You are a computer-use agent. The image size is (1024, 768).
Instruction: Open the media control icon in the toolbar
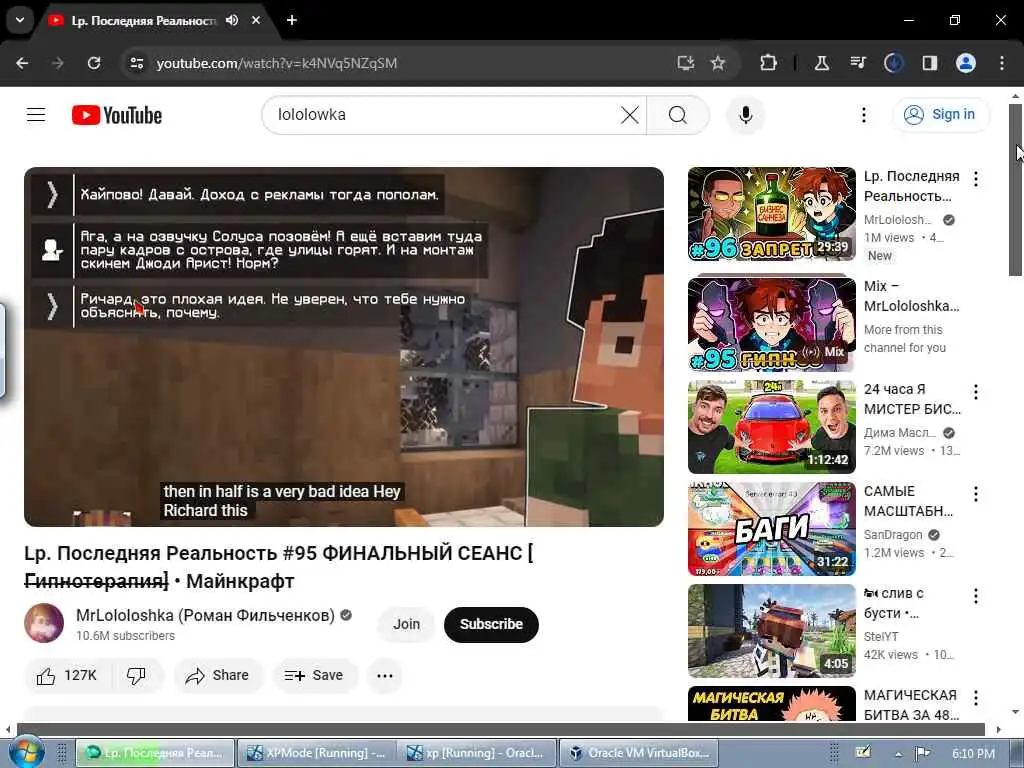858,63
